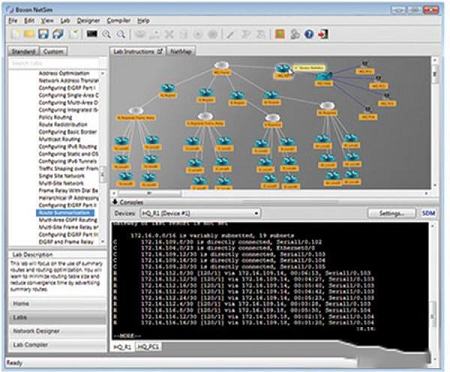The image size is (450, 372).
Task: Switch to the Standard labs tab
Action: pos(23,52)
